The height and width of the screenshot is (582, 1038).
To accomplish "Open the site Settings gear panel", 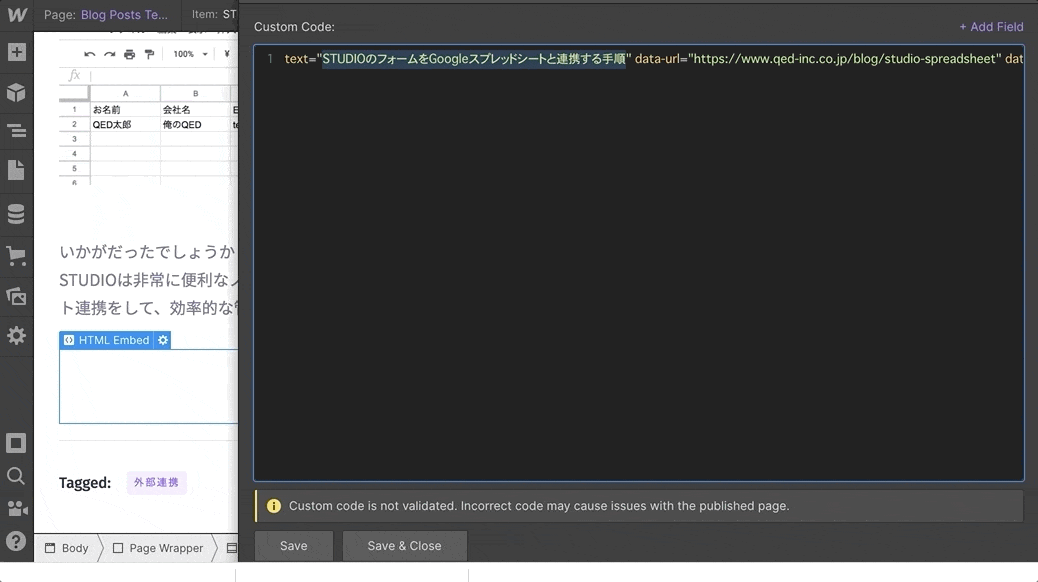I will (x=17, y=335).
